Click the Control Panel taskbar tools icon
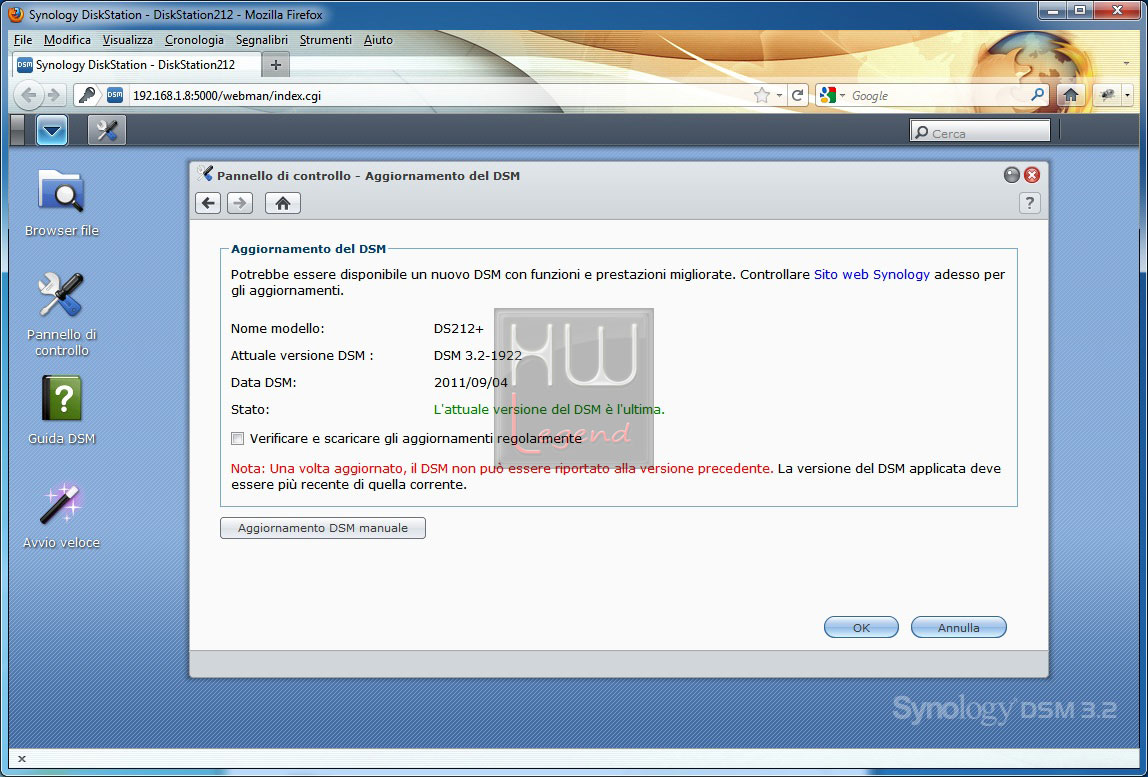This screenshot has width=1148, height=777. [x=107, y=131]
